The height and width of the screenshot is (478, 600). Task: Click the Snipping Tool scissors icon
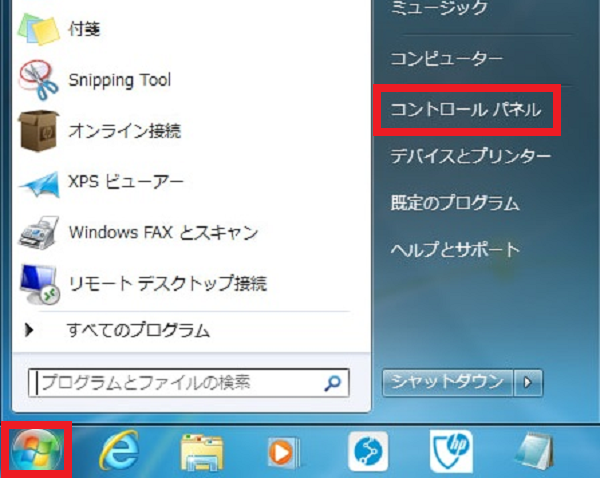38,80
